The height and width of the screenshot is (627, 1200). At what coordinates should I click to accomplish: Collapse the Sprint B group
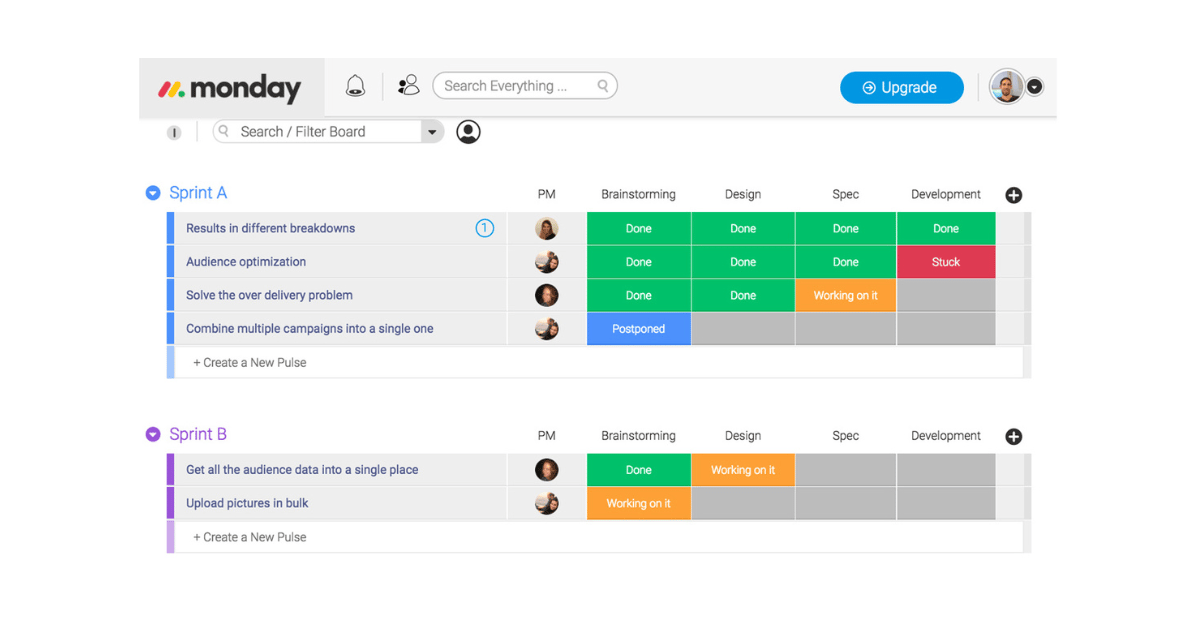coord(153,434)
